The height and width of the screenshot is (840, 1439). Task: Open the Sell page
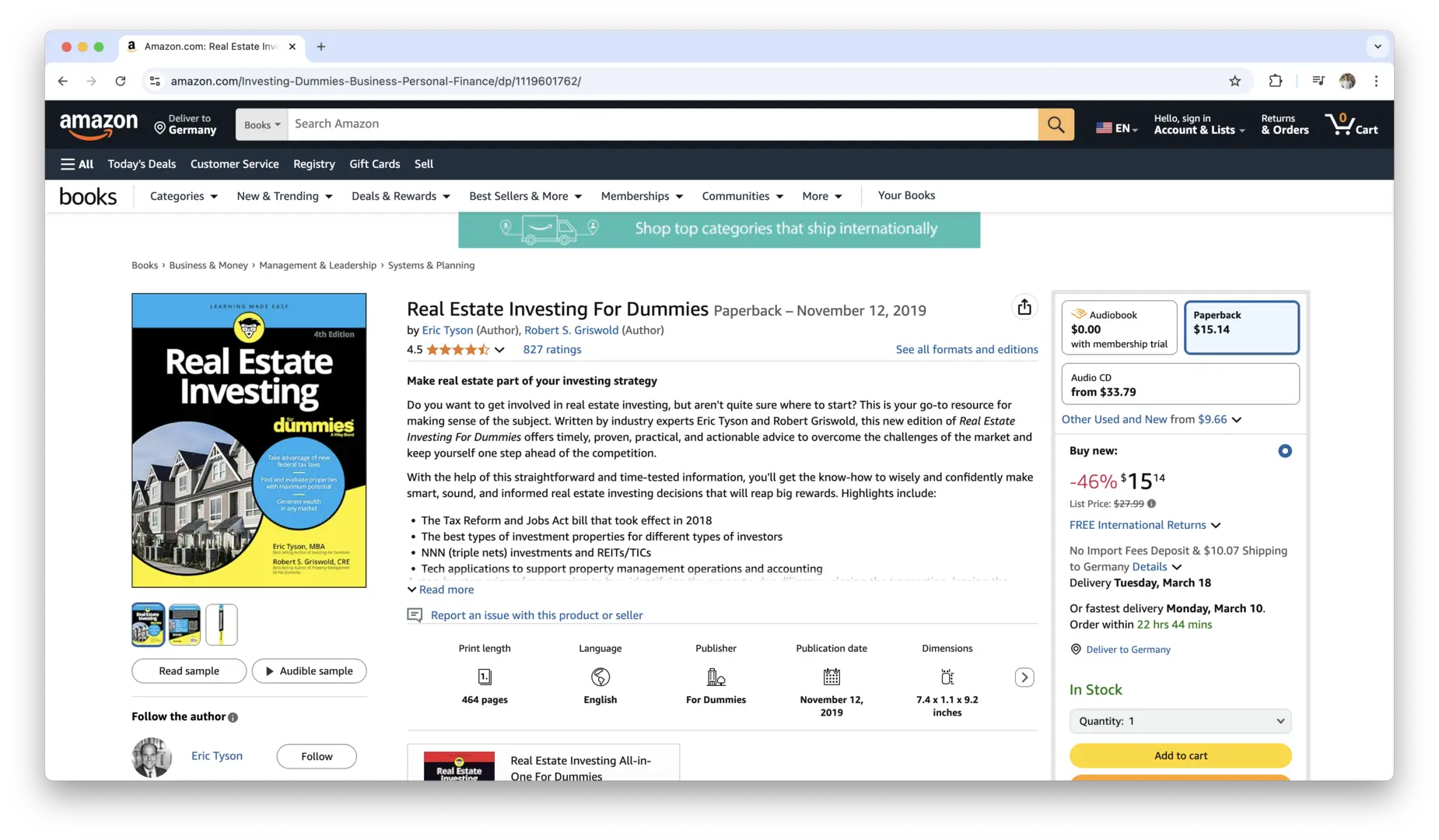(424, 164)
